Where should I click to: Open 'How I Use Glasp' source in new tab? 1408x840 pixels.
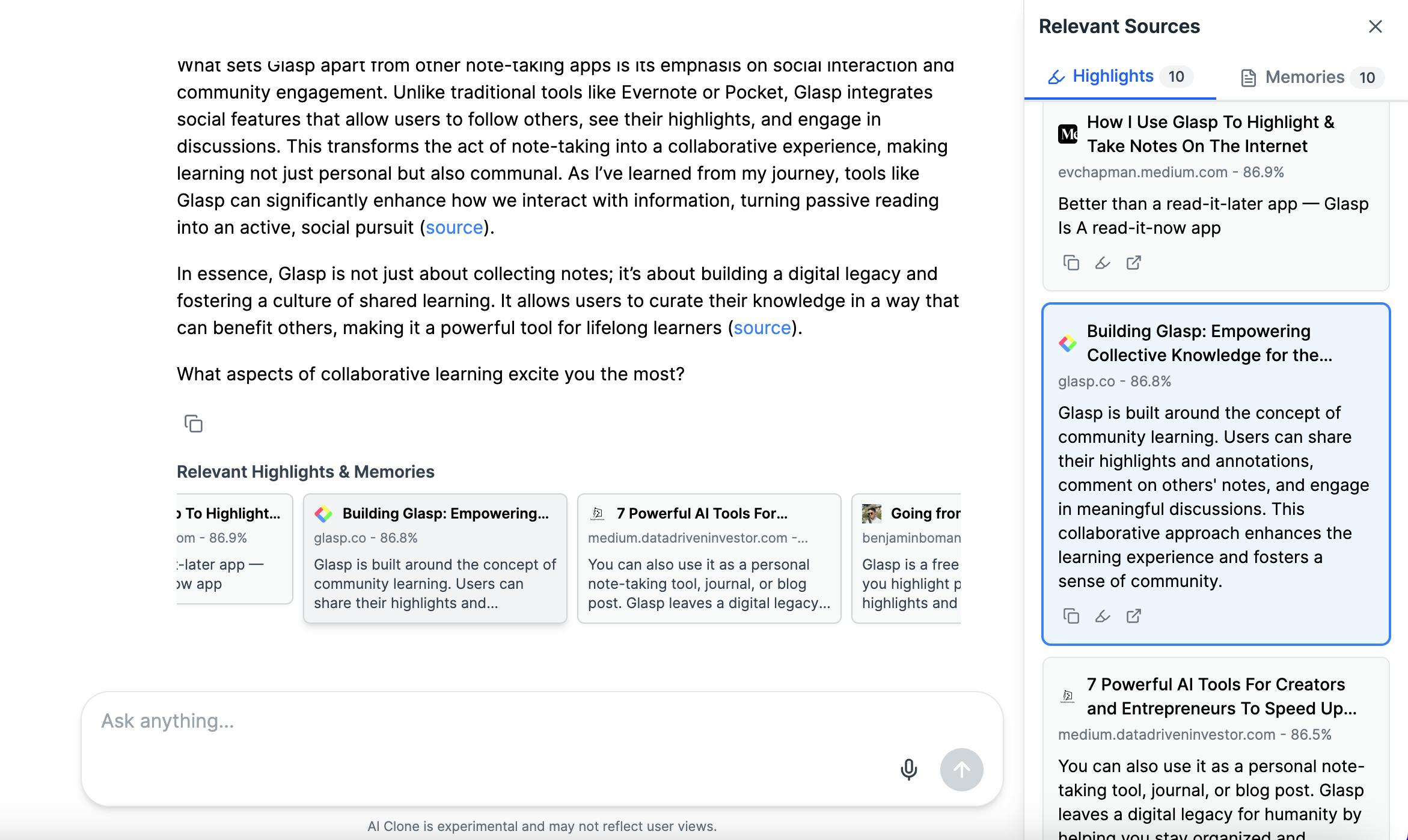[1133, 263]
